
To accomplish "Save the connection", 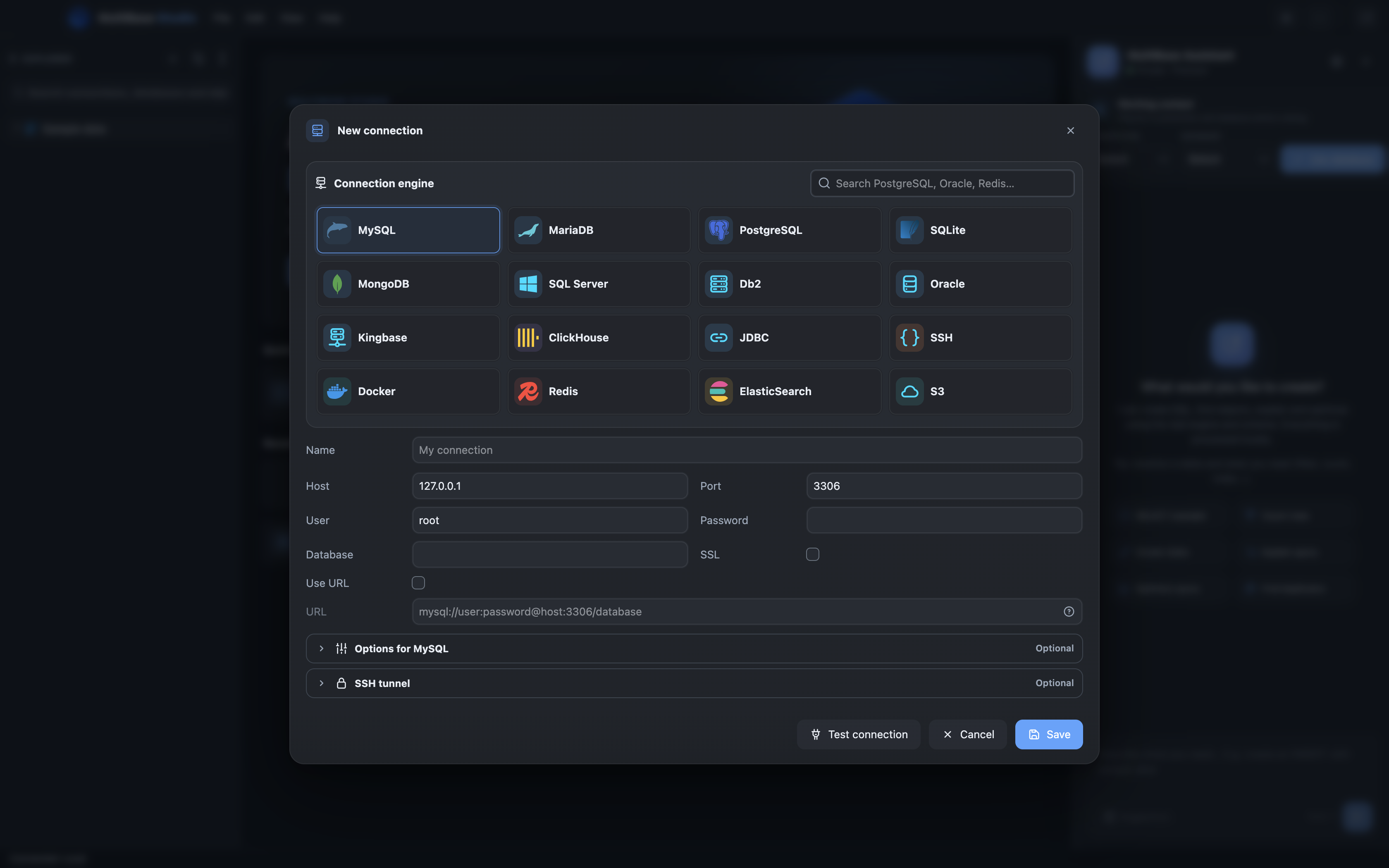I will coord(1049,734).
